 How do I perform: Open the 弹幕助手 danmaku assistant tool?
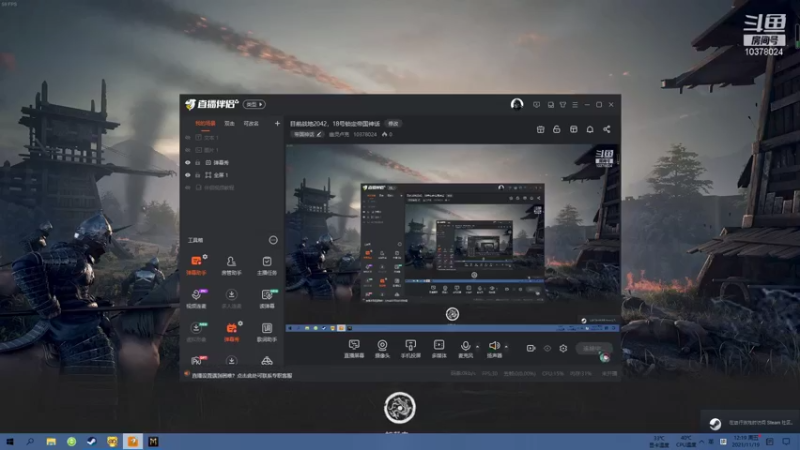(196, 265)
